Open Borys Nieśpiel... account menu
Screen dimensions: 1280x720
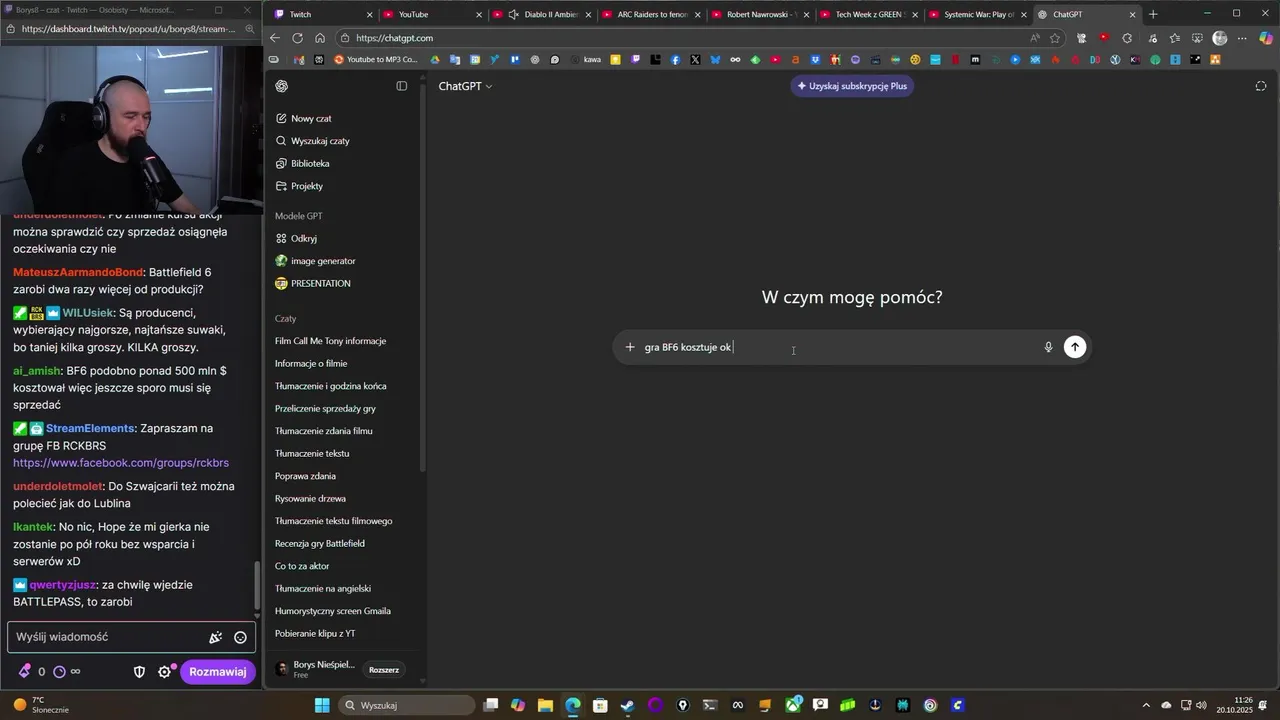pyautogui.click(x=315, y=669)
